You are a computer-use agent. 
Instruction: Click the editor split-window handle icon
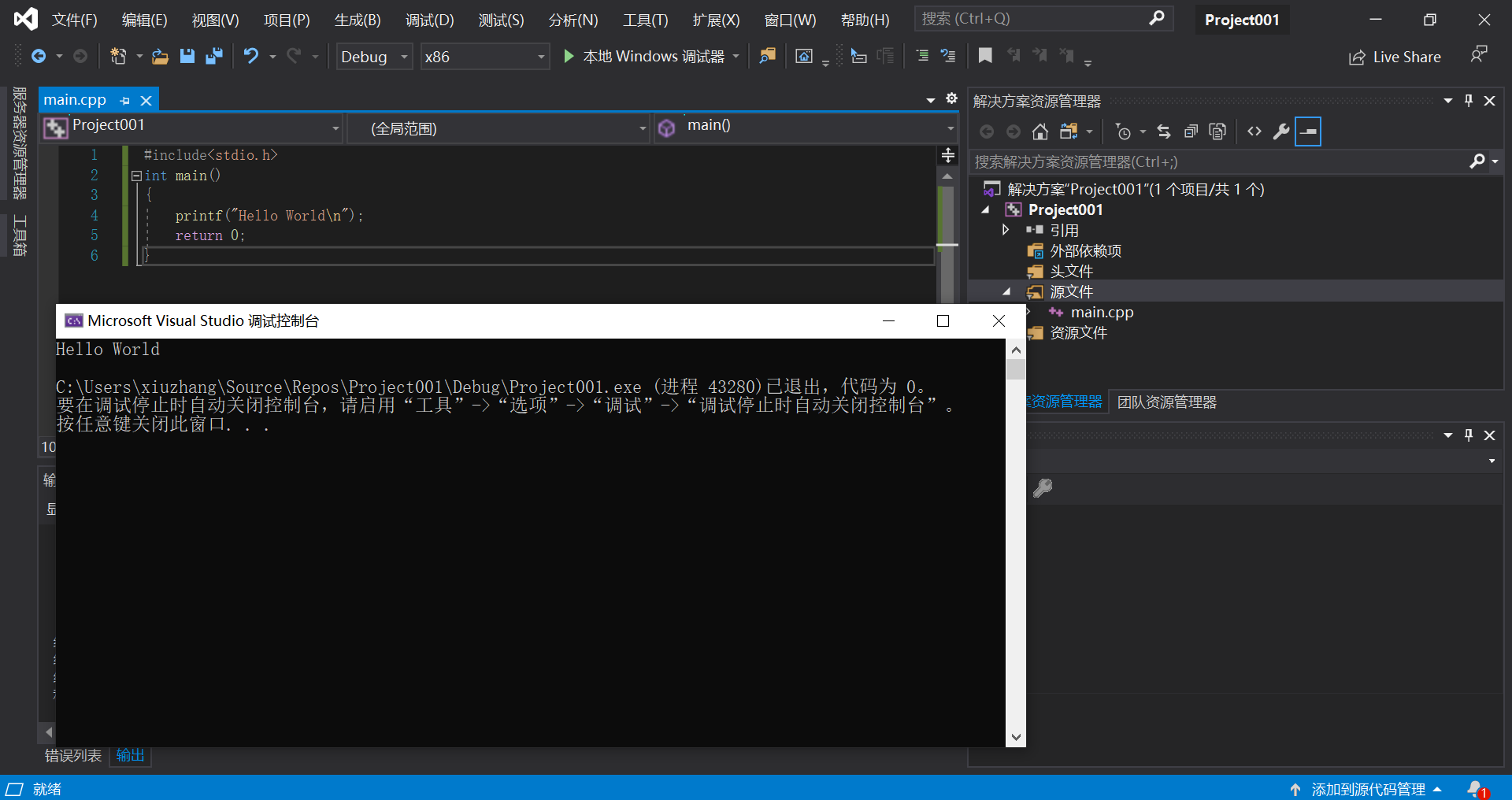coord(948,155)
